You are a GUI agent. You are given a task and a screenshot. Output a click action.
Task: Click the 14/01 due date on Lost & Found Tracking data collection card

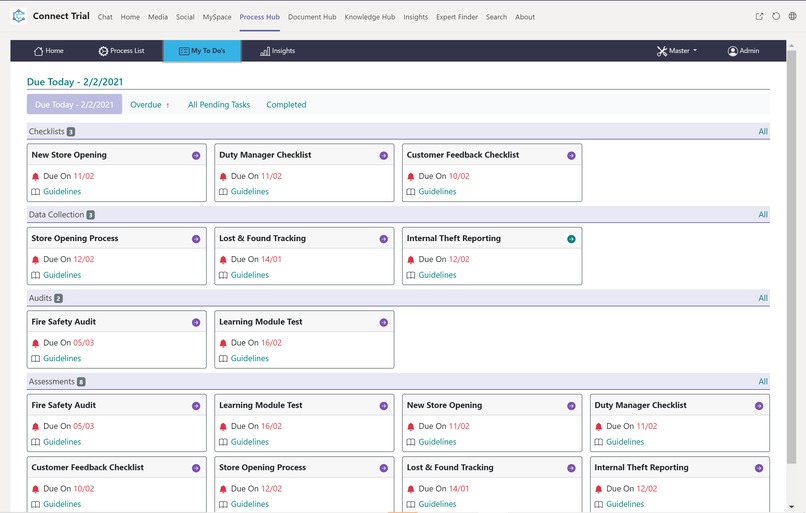pos(271,260)
